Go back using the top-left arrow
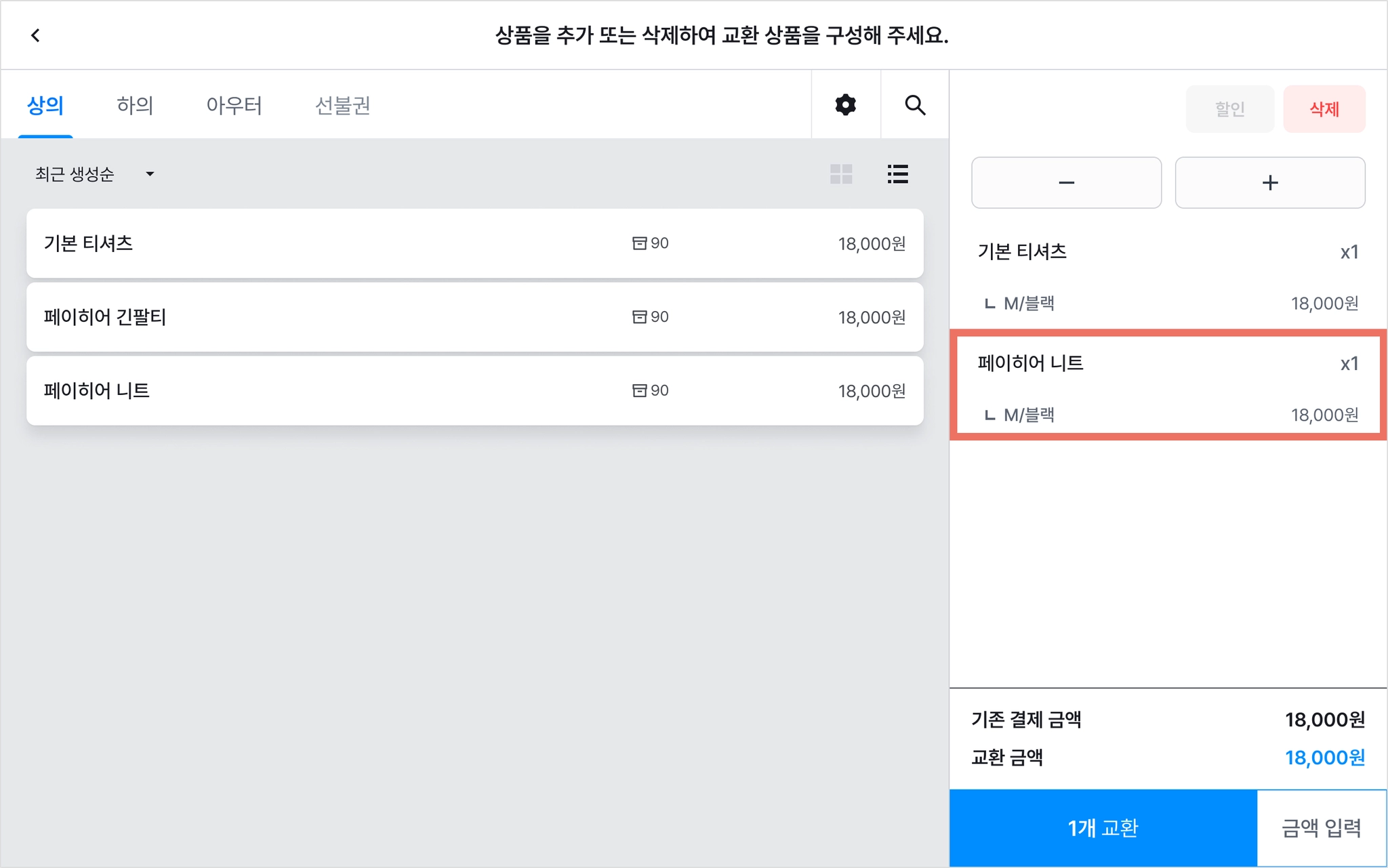Image resolution: width=1388 pixels, height=868 pixels. (x=35, y=35)
